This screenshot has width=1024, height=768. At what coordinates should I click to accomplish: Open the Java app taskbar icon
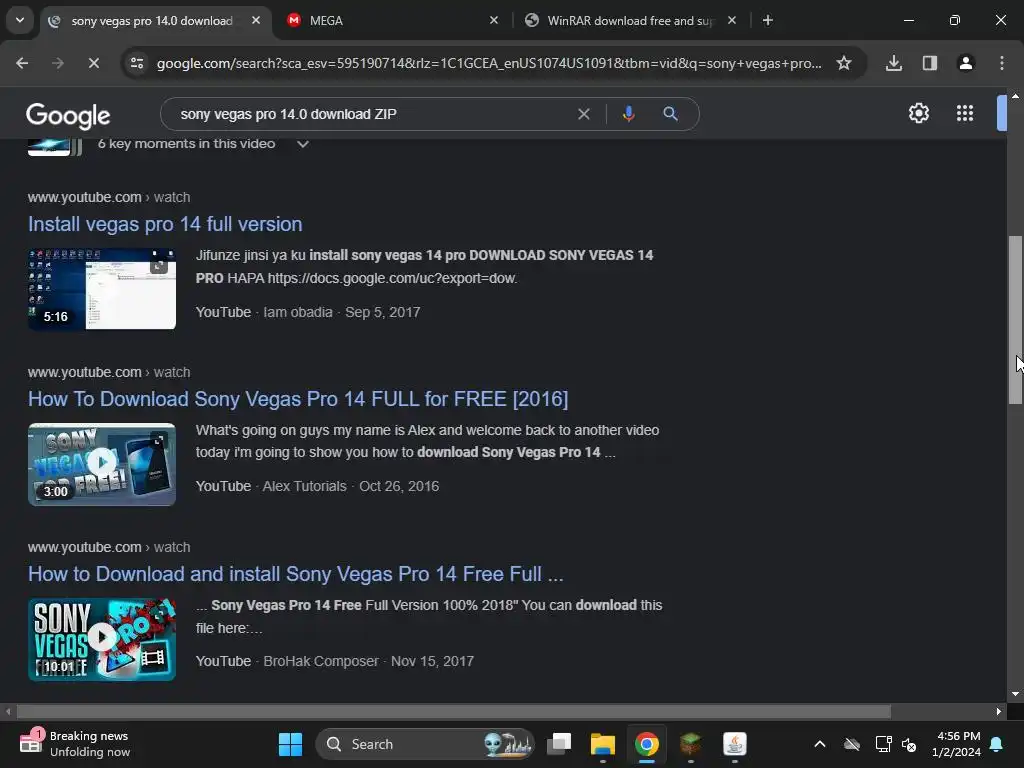[x=735, y=744]
